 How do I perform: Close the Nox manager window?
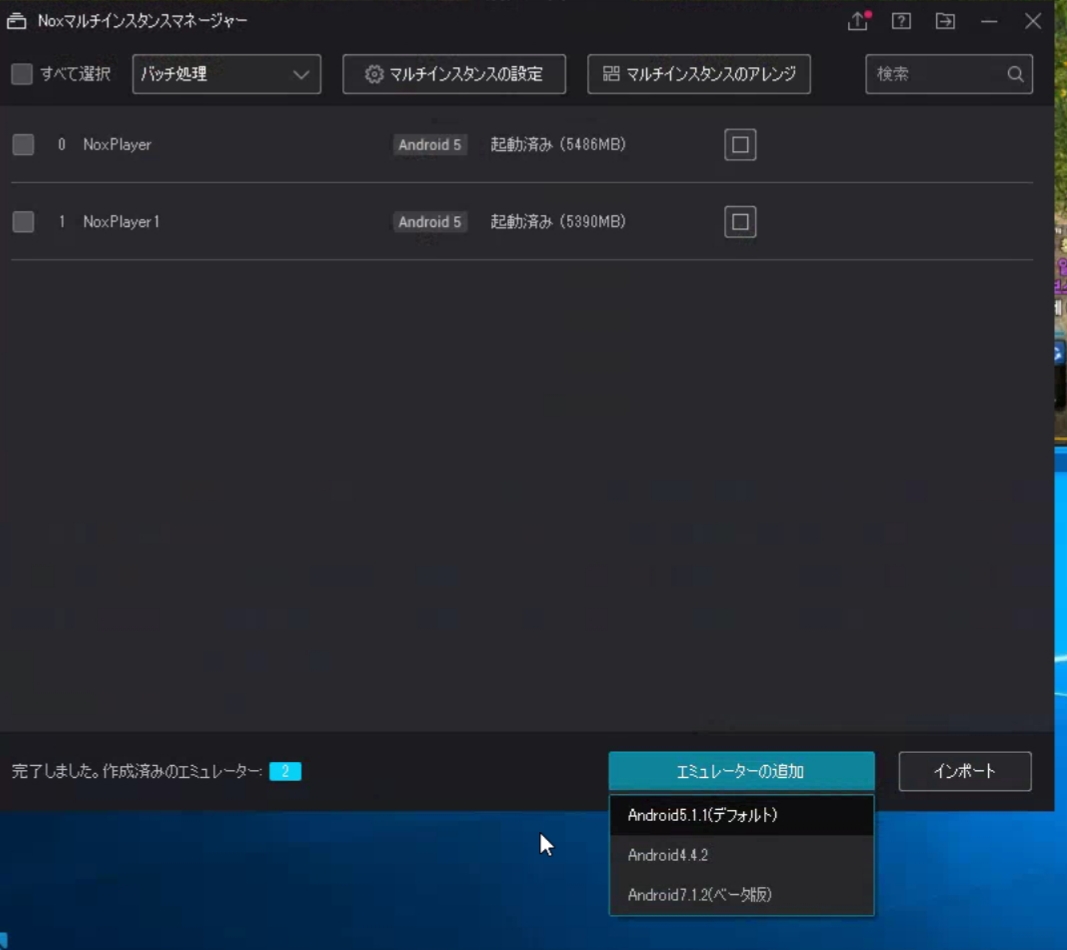pos(1033,21)
